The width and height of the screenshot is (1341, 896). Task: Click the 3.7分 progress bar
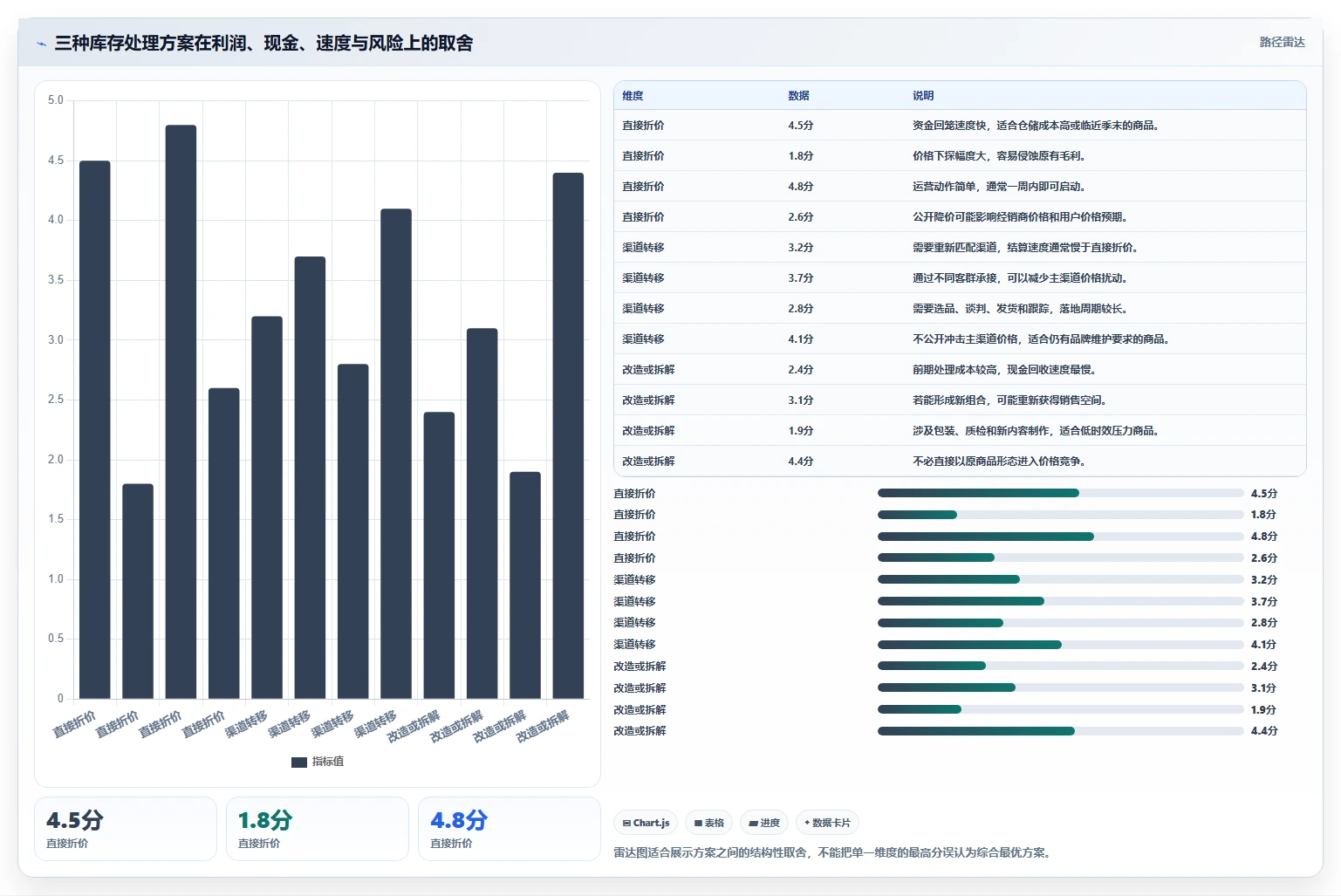pos(1060,601)
